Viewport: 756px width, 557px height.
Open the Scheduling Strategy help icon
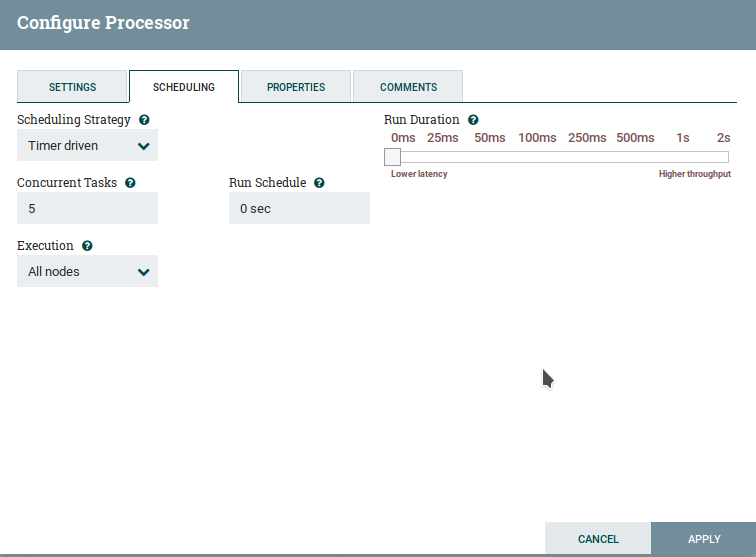[x=144, y=120]
